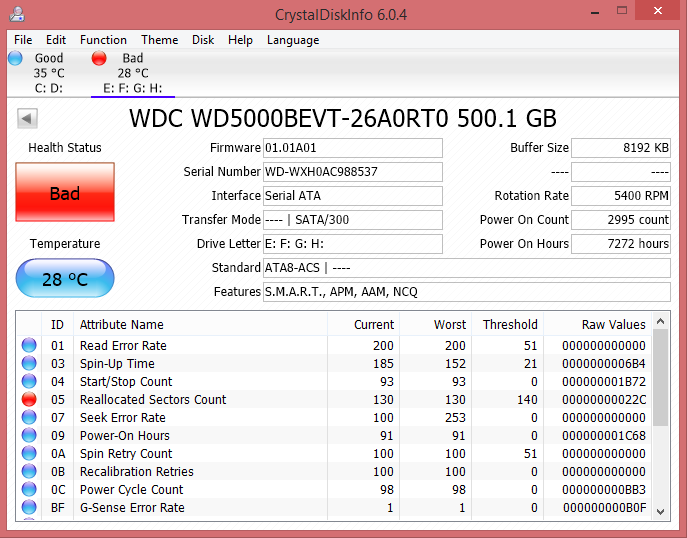Click the attribute list scroll down arrow
Screen dimensions: 687x538
661,511
